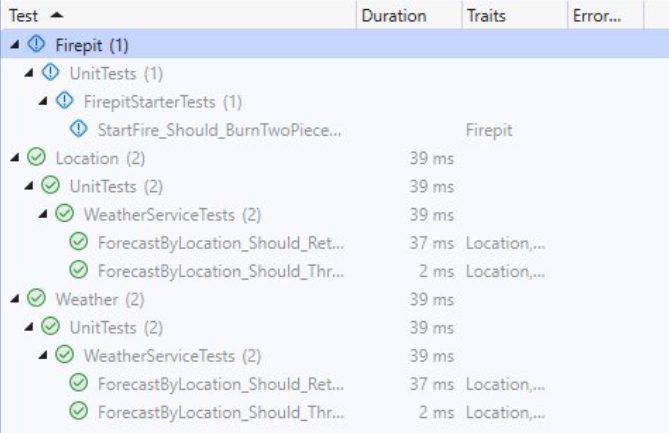Click the green passed icon beside Location group
Screen dimensions: 669x433
coord(37,157)
